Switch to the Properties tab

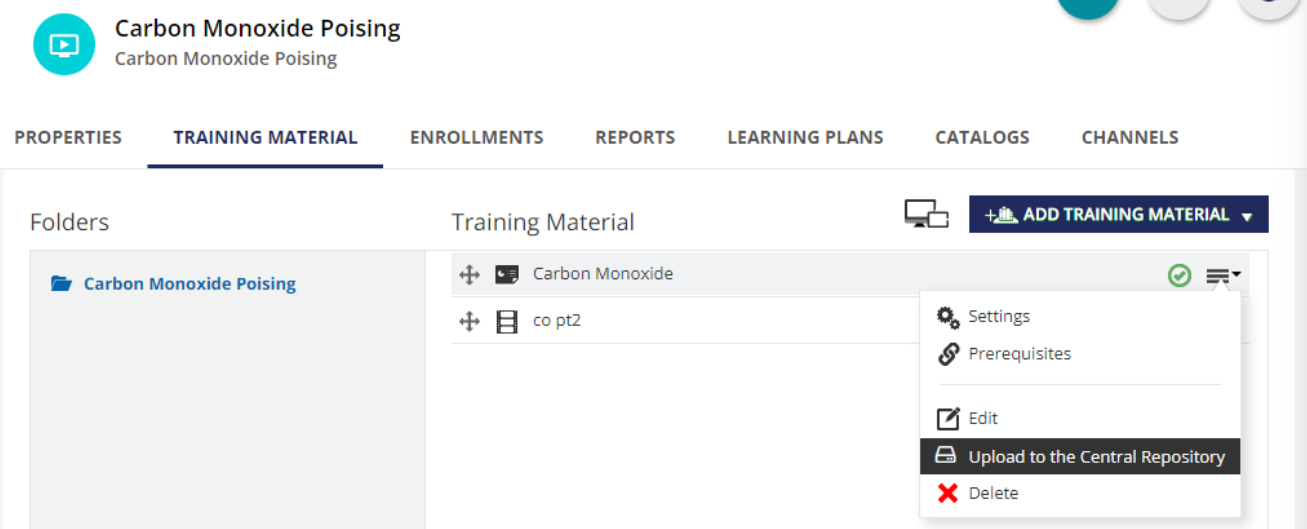click(68, 138)
